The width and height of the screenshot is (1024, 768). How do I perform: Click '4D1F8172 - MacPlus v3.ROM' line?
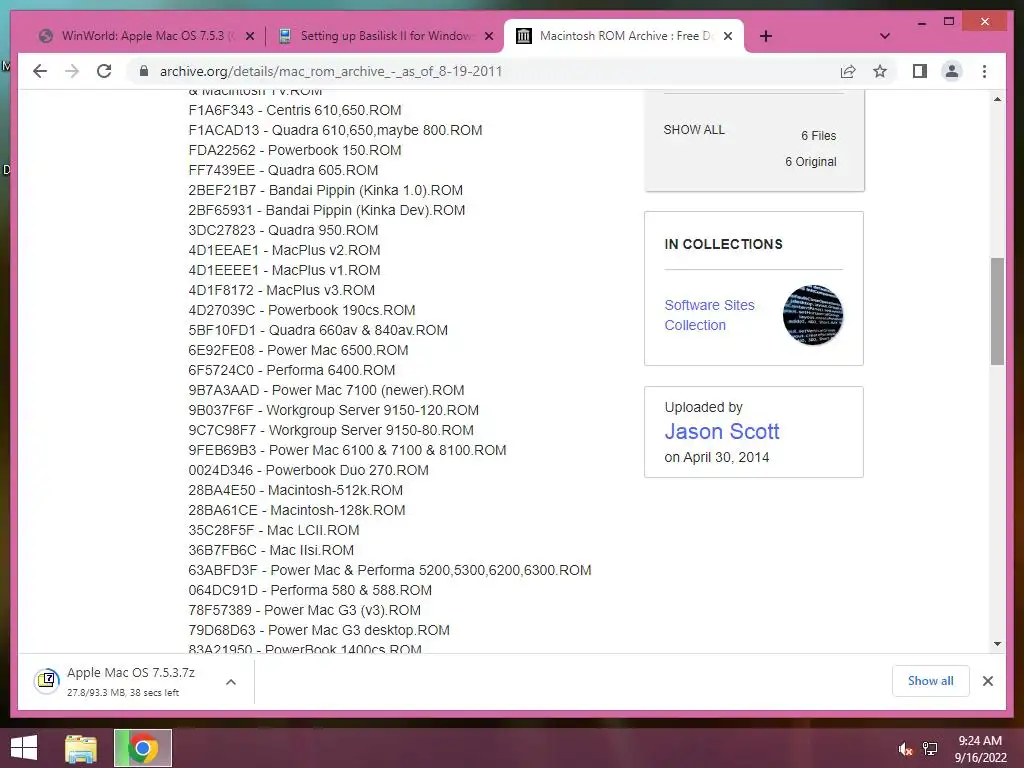281,290
